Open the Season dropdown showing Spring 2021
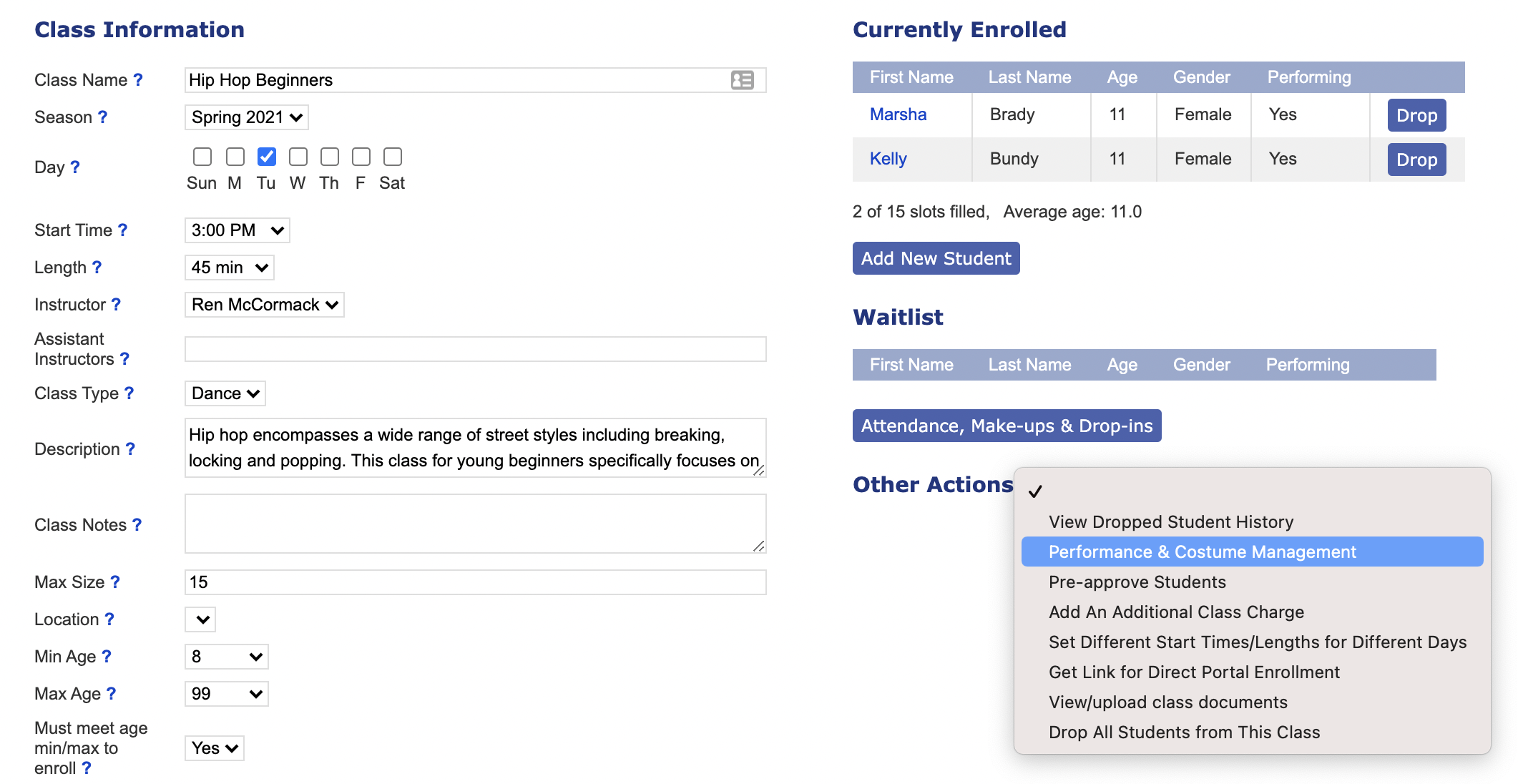The height and width of the screenshot is (784, 1518). (x=247, y=117)
